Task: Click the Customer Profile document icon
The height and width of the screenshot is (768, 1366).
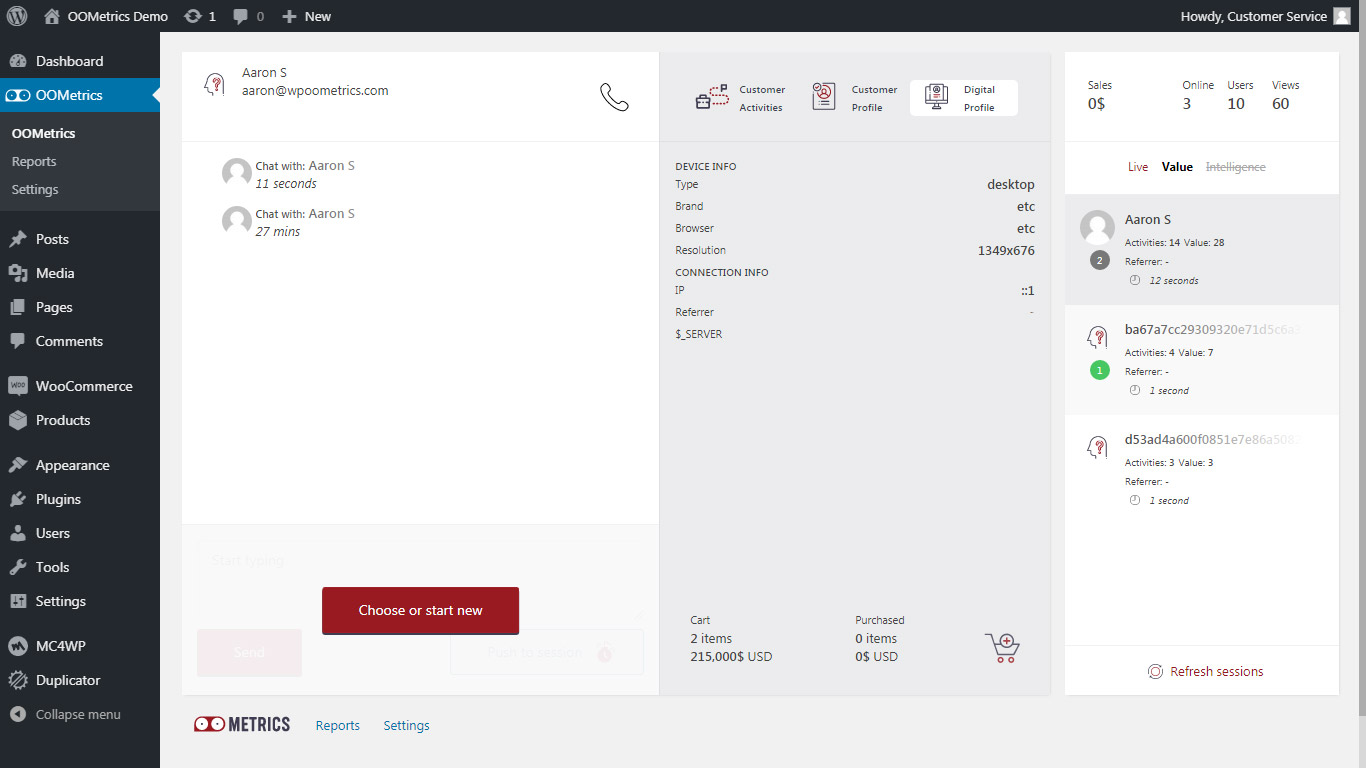Action: tap(824, 97)
